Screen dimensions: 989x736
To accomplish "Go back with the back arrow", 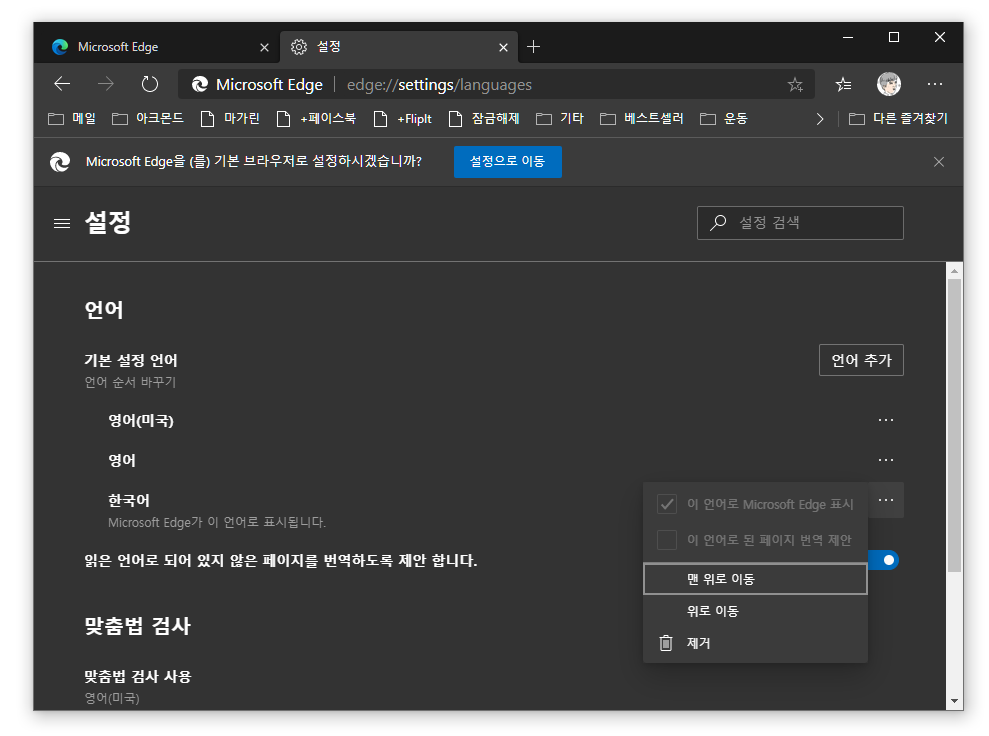I will point(62,84).
